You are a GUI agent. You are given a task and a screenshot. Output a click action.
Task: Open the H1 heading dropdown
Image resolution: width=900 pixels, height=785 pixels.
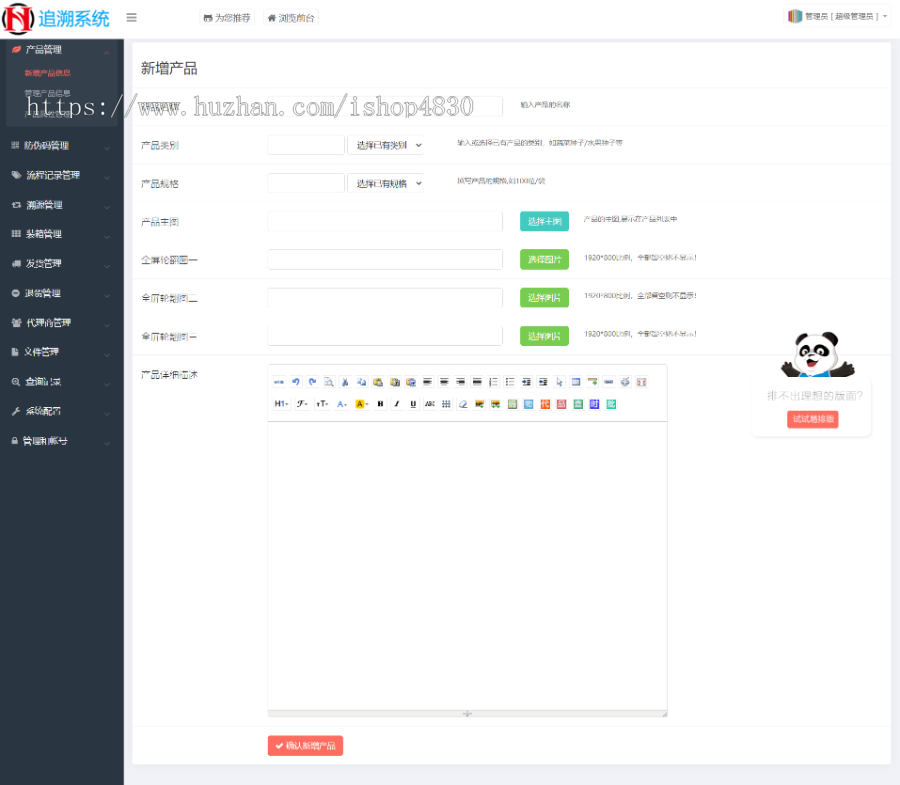[x=281, y=404]
